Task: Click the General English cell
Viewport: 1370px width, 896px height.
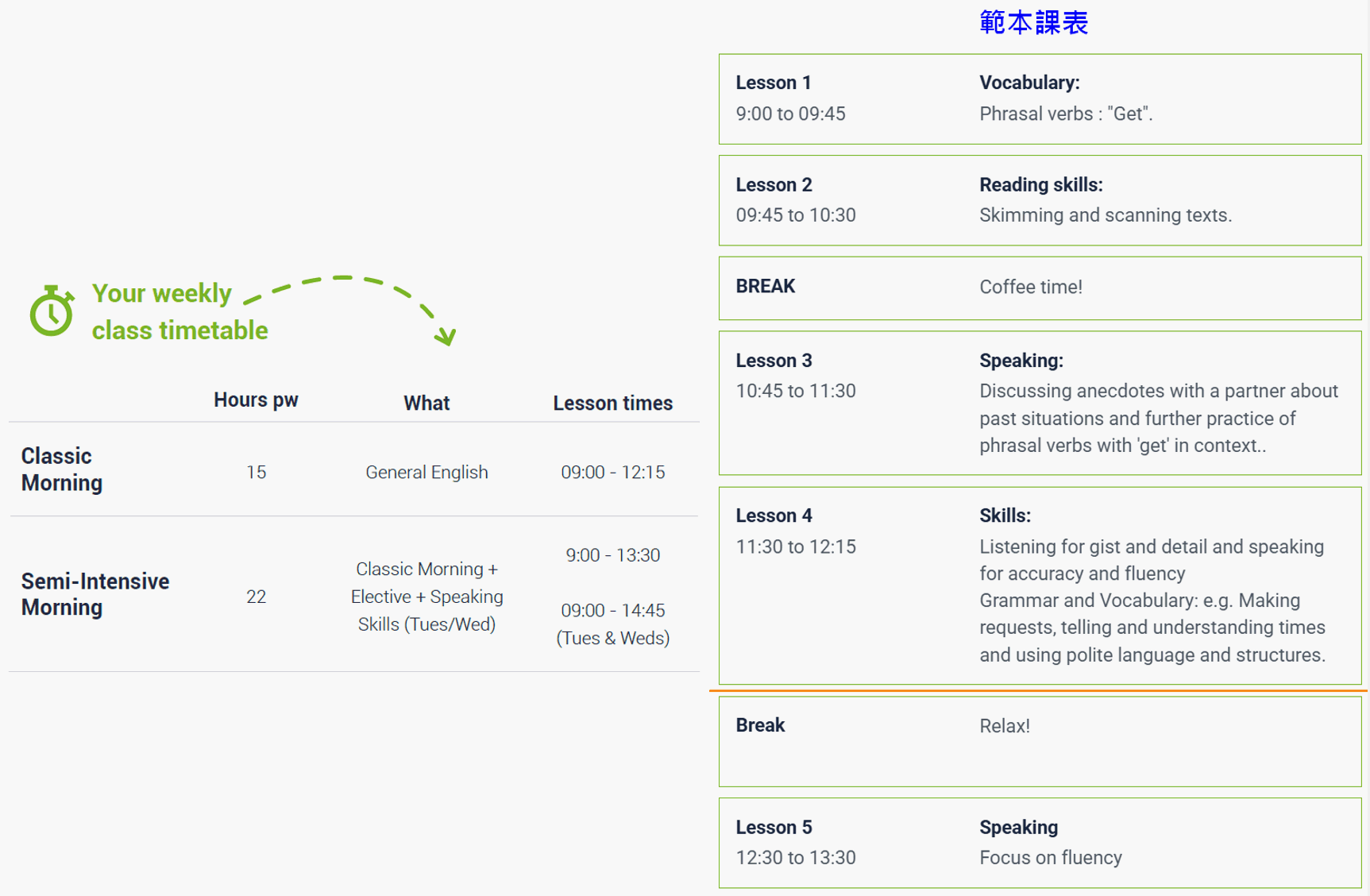Action: 426,473
